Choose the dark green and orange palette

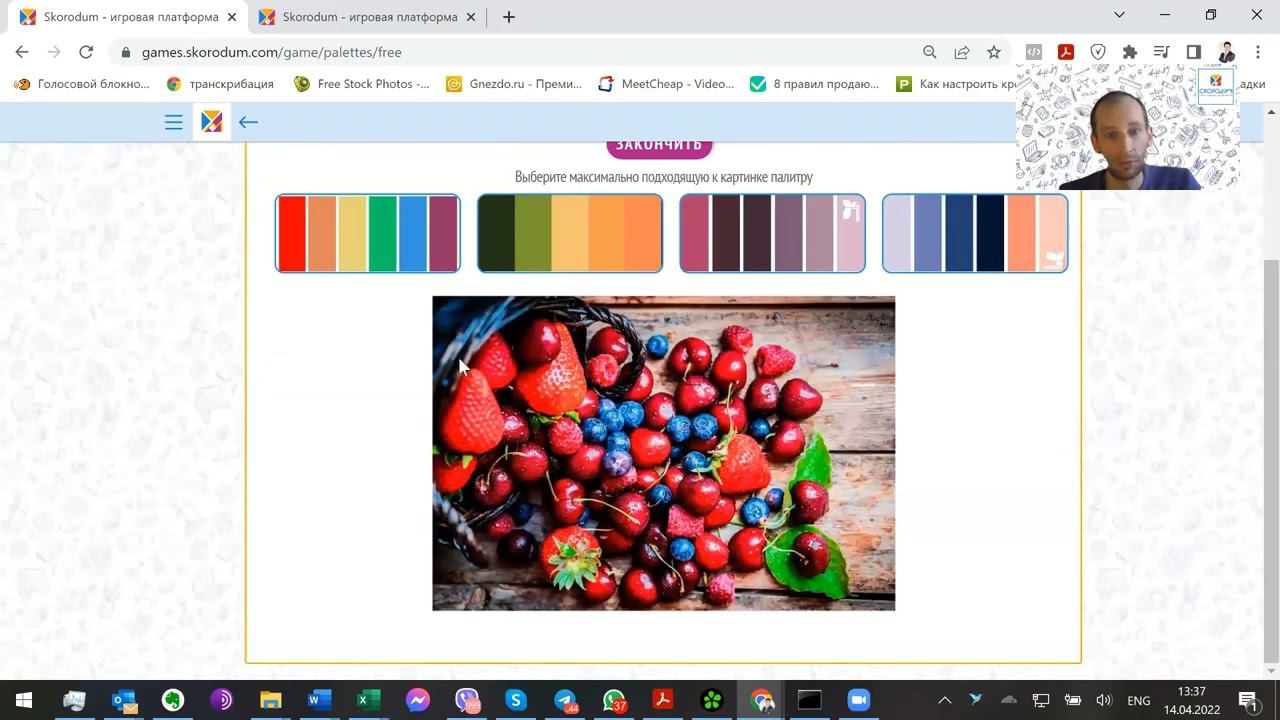570,233
